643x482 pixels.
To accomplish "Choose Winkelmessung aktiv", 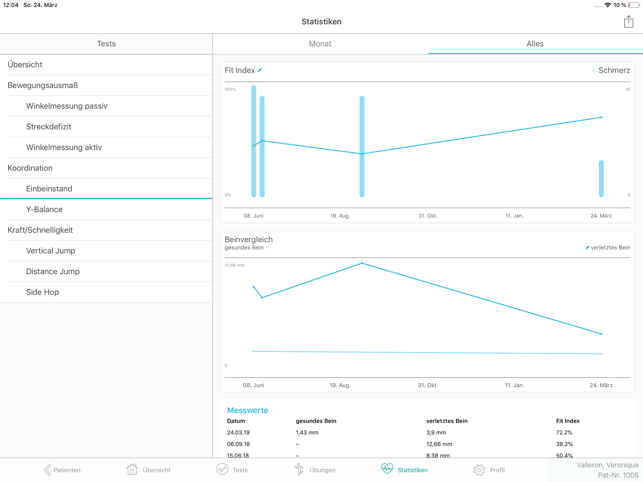I will point(106,147).
